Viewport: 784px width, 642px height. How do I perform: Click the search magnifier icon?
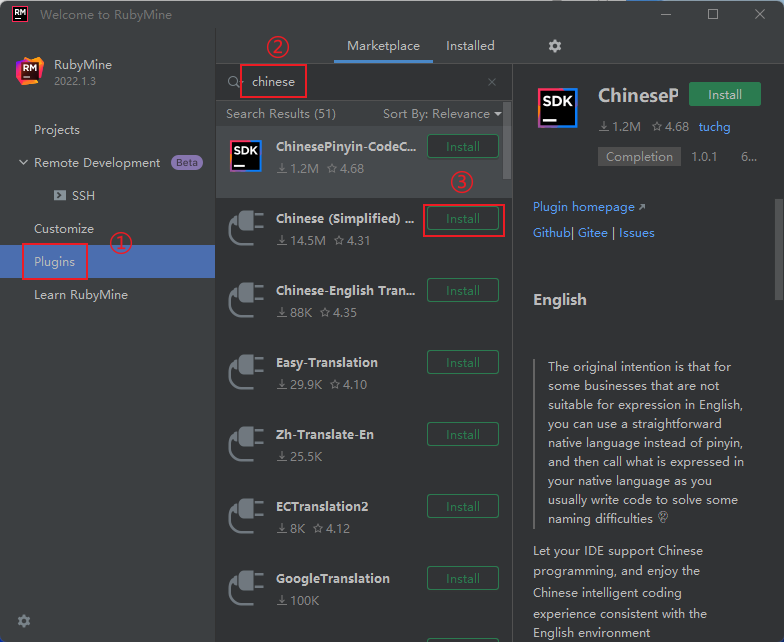tap(234, 82)
